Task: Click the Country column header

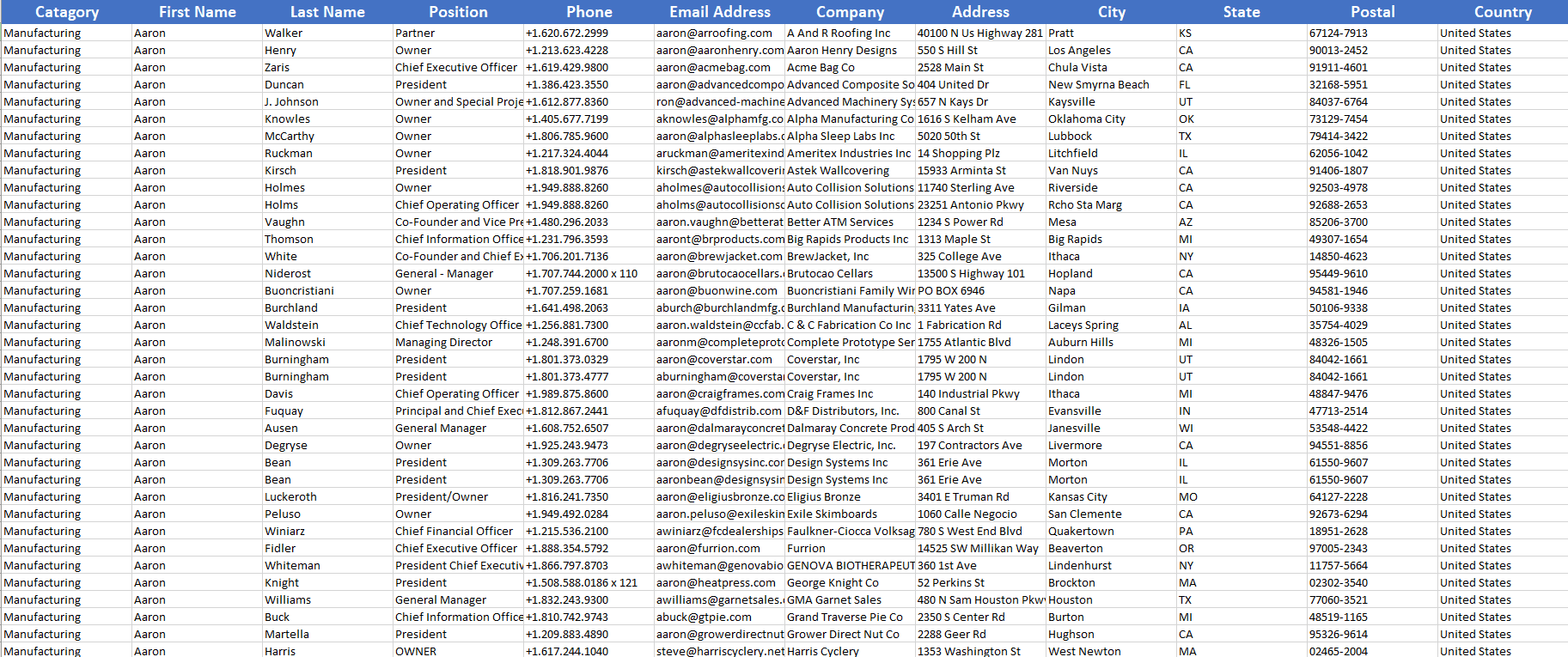Action: pos(1503,12)
